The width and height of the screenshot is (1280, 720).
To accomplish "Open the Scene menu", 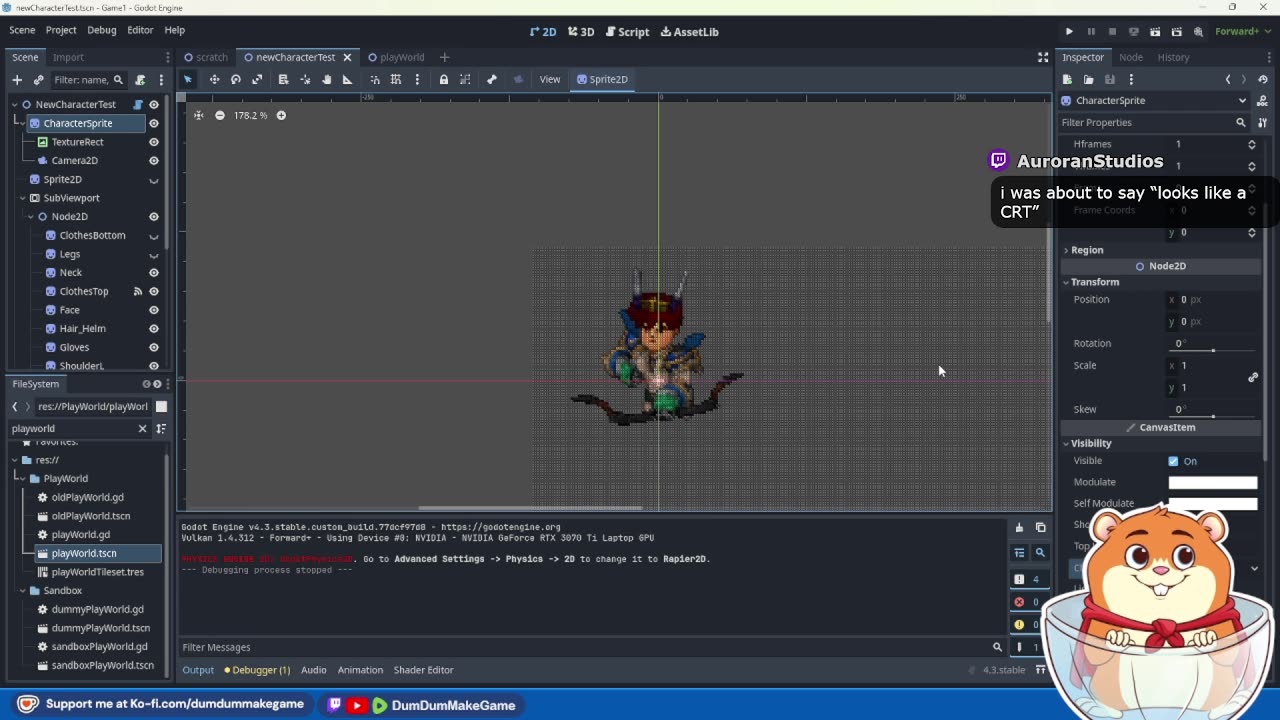I will [22, 30].
